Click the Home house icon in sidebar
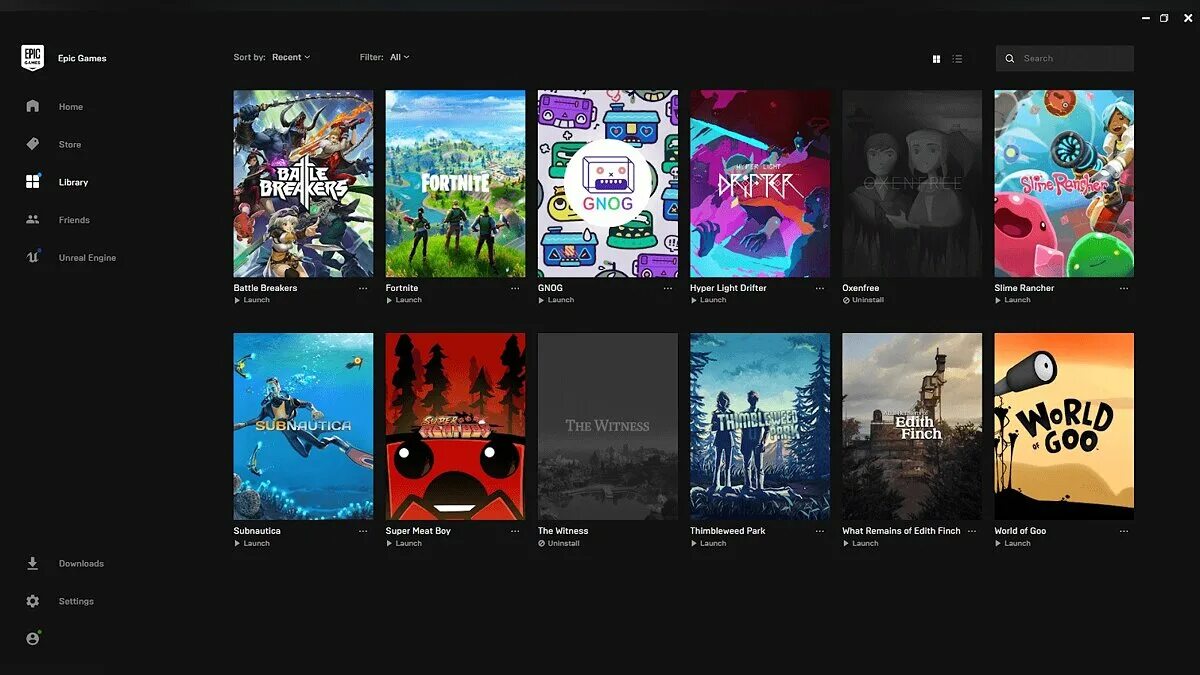 pos(32,106)
